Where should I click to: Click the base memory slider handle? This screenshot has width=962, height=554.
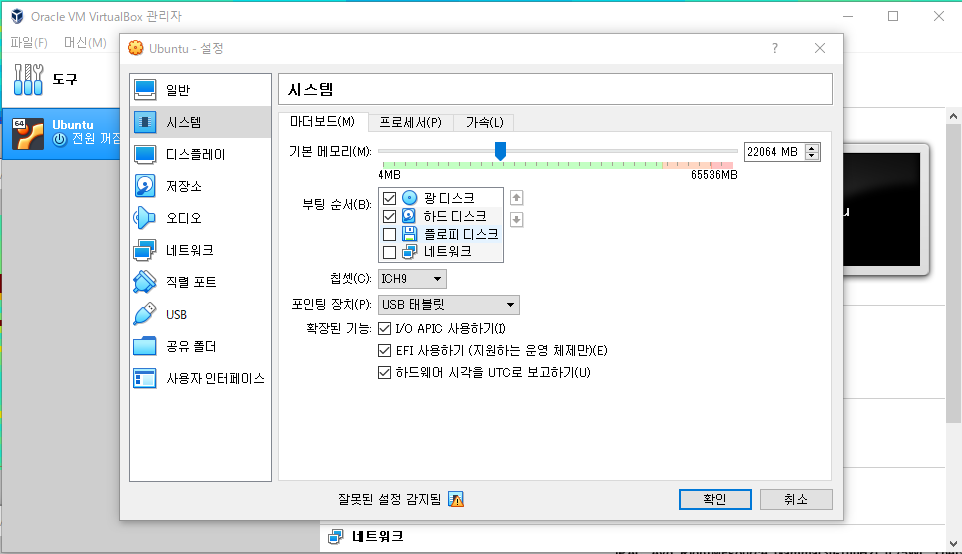[x=501, y=151]
